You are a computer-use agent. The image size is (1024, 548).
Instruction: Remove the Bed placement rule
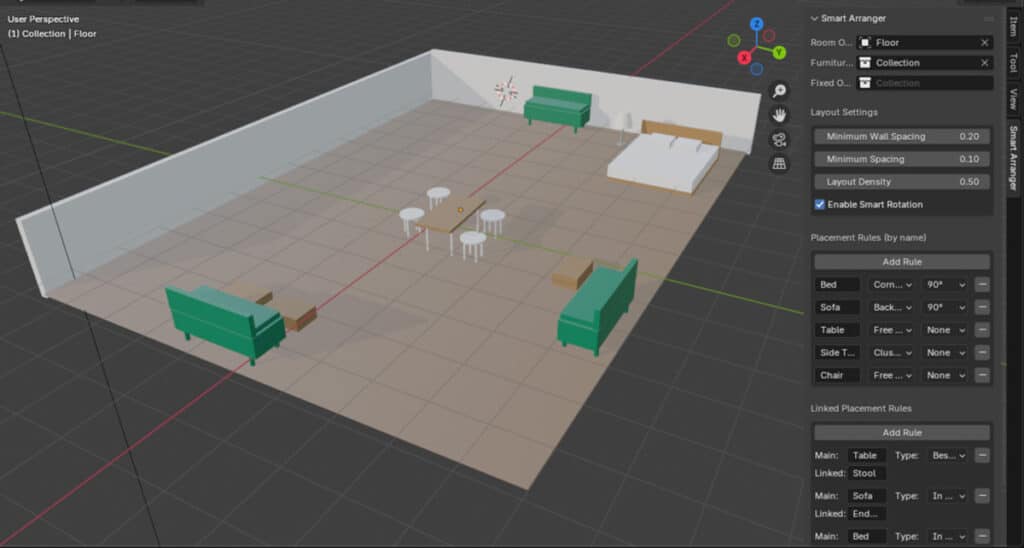coord(982,285)
